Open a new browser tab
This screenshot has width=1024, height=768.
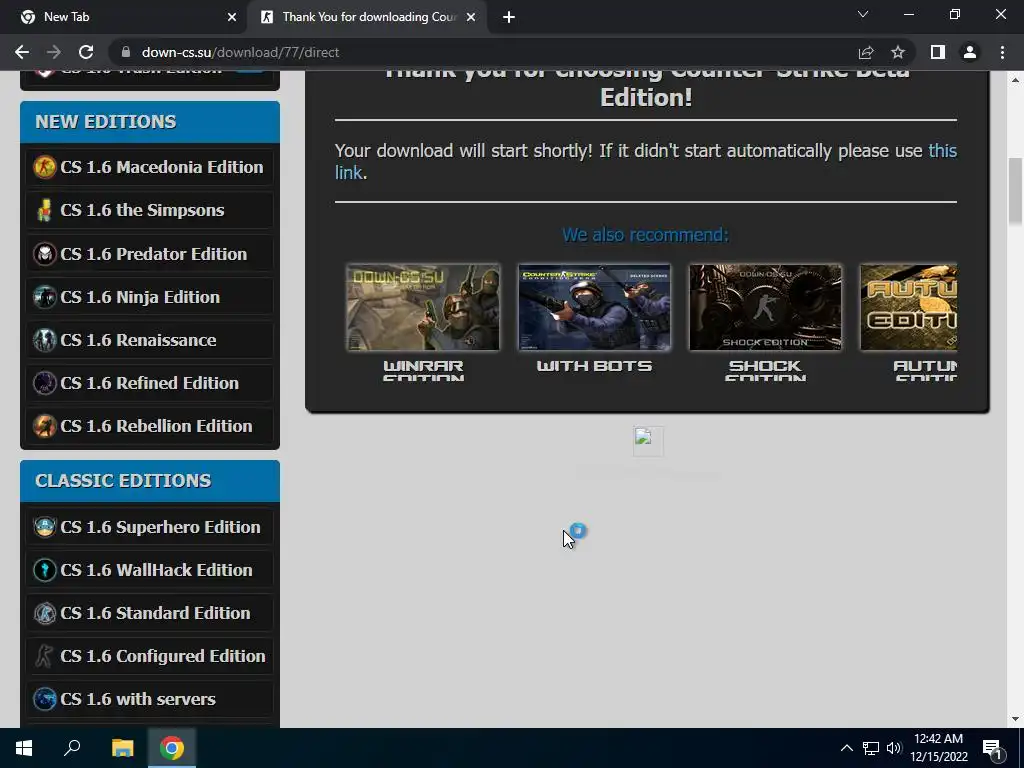[x=509, y=17]
